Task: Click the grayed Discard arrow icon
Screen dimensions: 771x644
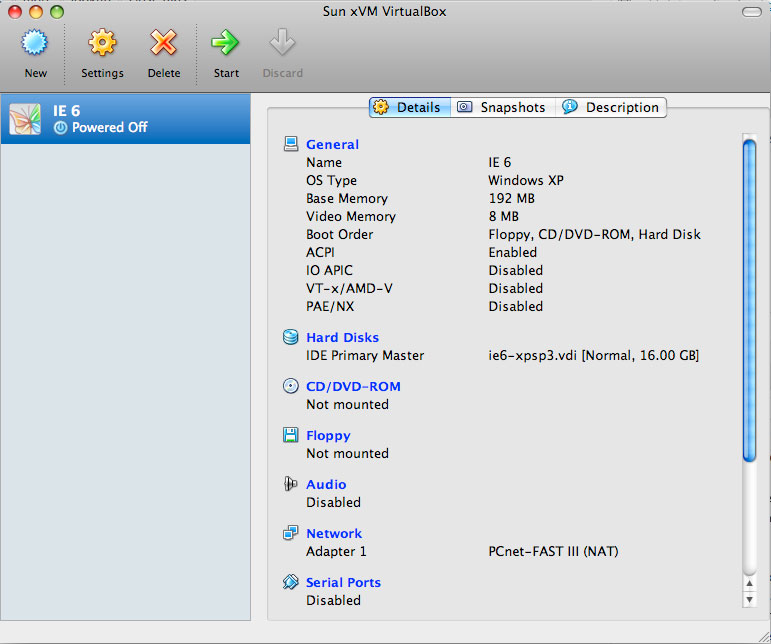Action: tap(282, 43)
